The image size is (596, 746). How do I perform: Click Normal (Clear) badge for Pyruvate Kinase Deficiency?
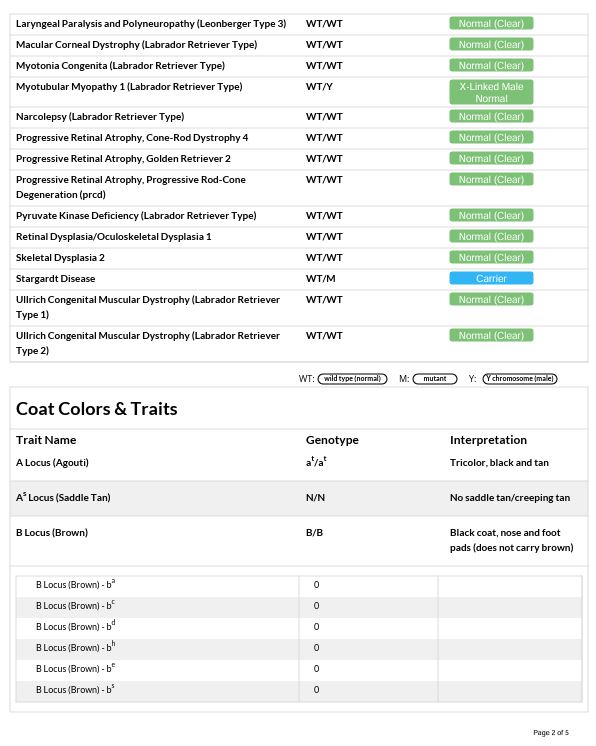(x=491, y=216)
